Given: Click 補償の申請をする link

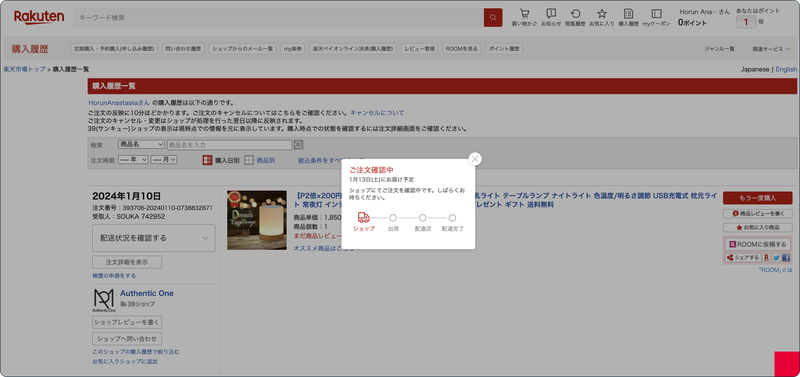Looking at the screenshot, I should [114, 275].
